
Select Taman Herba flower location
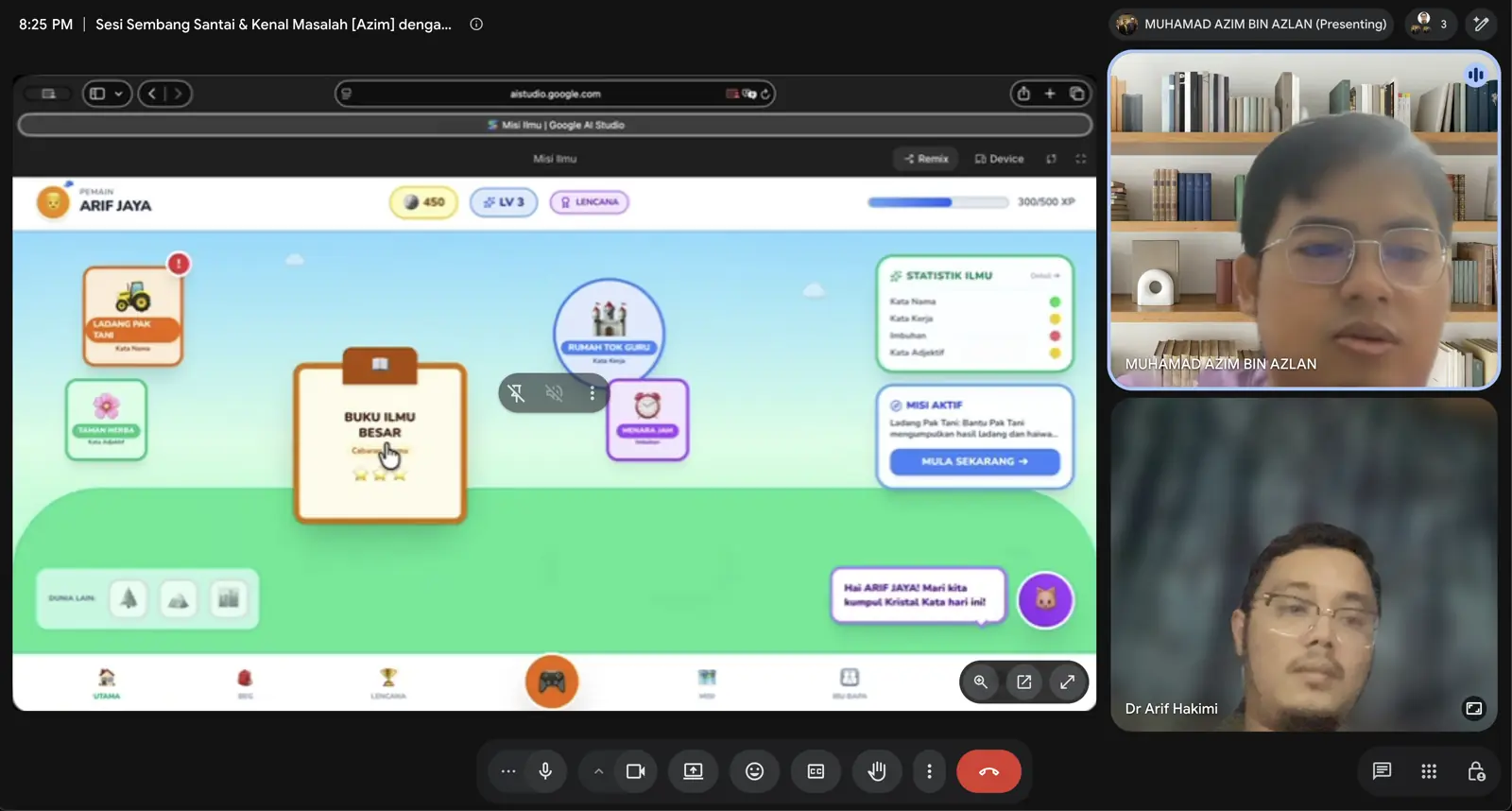(x=106, y=420)
